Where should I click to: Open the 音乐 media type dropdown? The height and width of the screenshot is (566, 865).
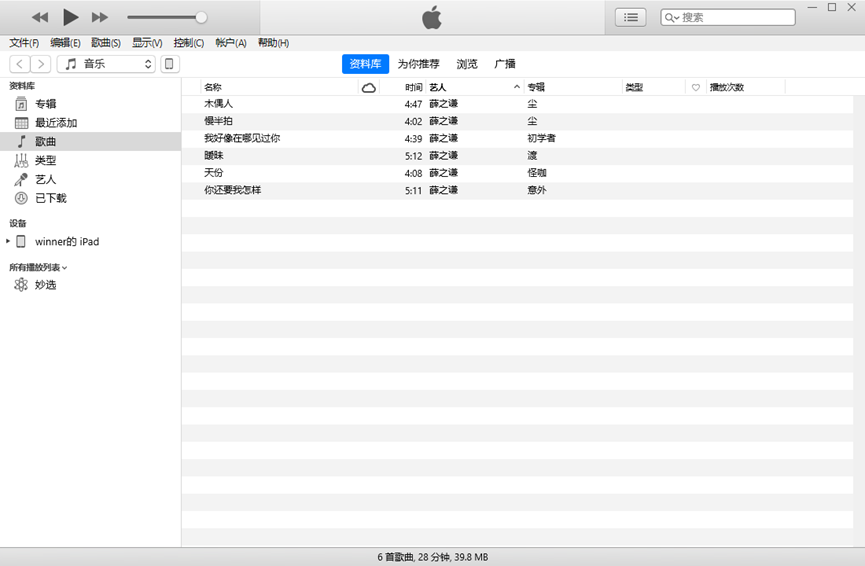pyautogui.click(x=106, y=64)
